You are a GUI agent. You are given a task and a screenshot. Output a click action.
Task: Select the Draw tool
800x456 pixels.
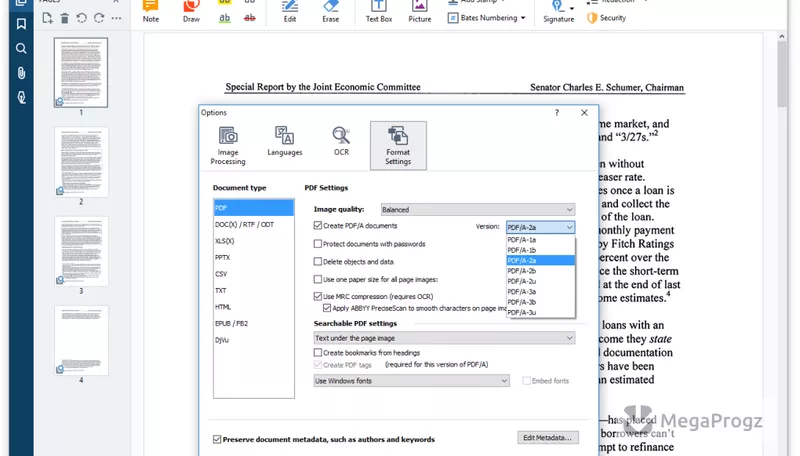(191, 12)
